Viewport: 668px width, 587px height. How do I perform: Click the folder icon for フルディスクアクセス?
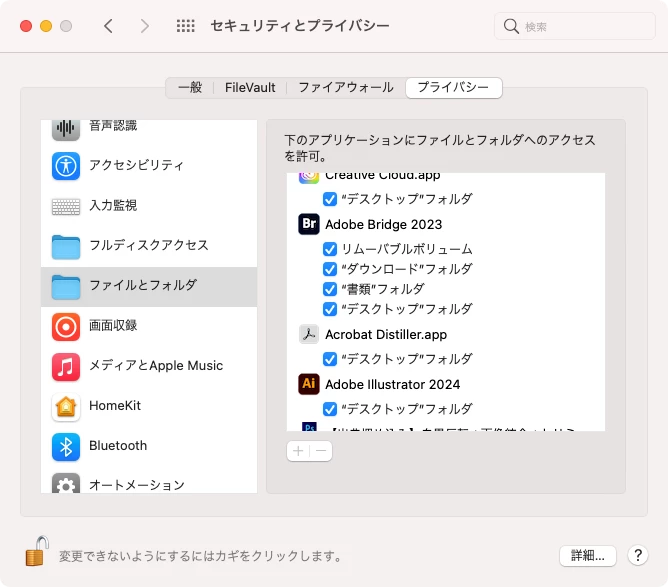point(66,247)
